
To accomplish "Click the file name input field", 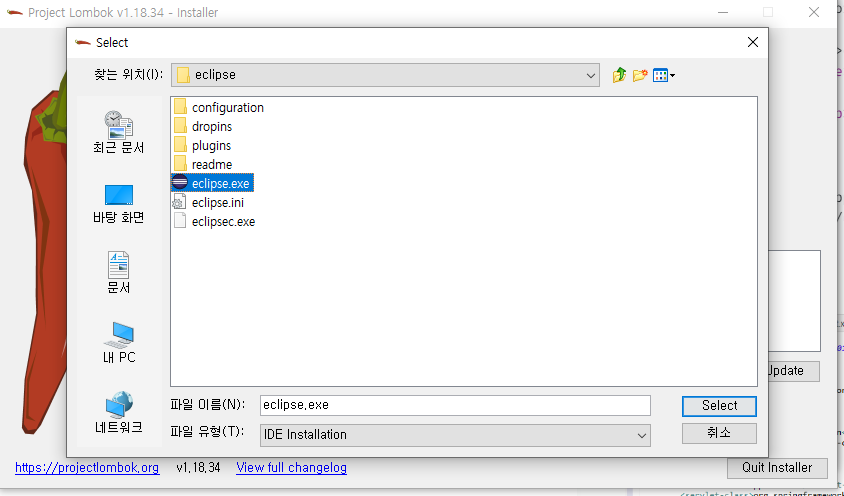I will pyautogui.click(x=455, y=405).
